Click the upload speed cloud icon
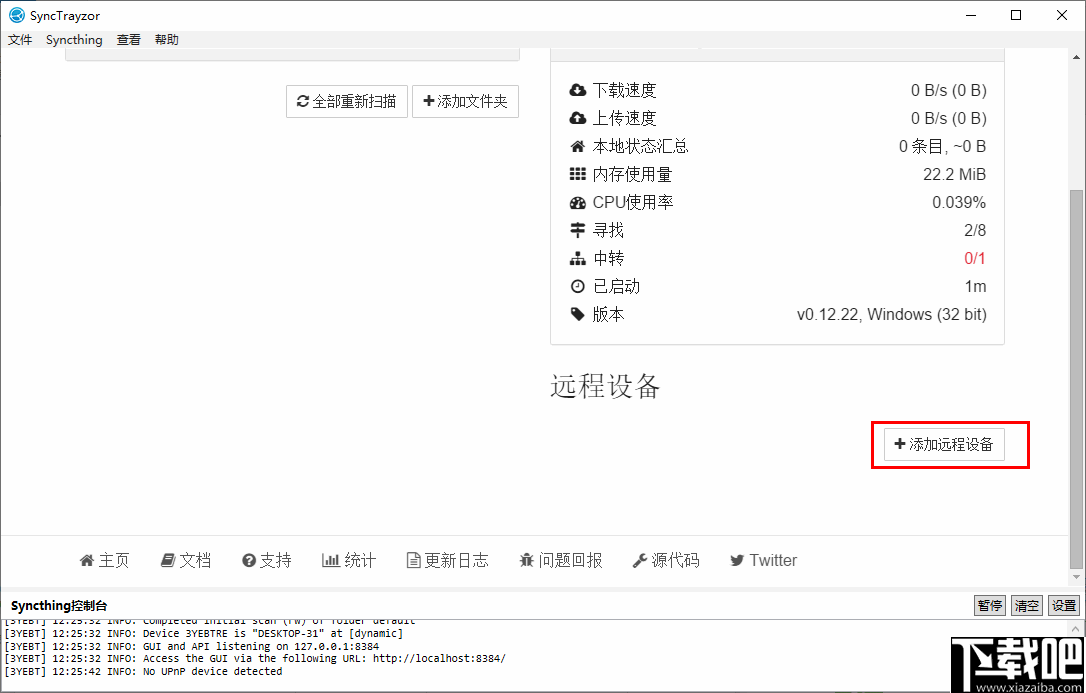1086x693 pixels. tap(578, 117)
